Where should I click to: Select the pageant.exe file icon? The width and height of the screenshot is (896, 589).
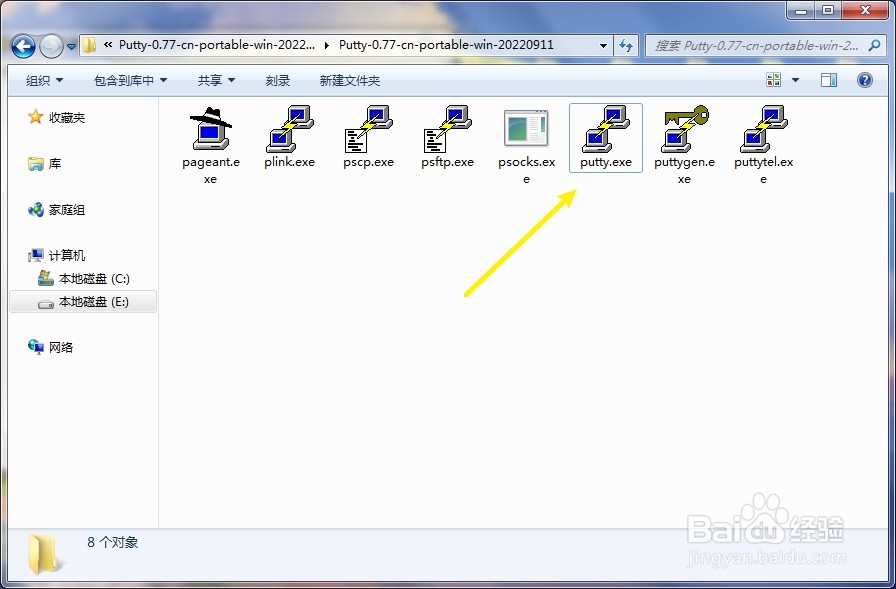[x=210, y=128]
